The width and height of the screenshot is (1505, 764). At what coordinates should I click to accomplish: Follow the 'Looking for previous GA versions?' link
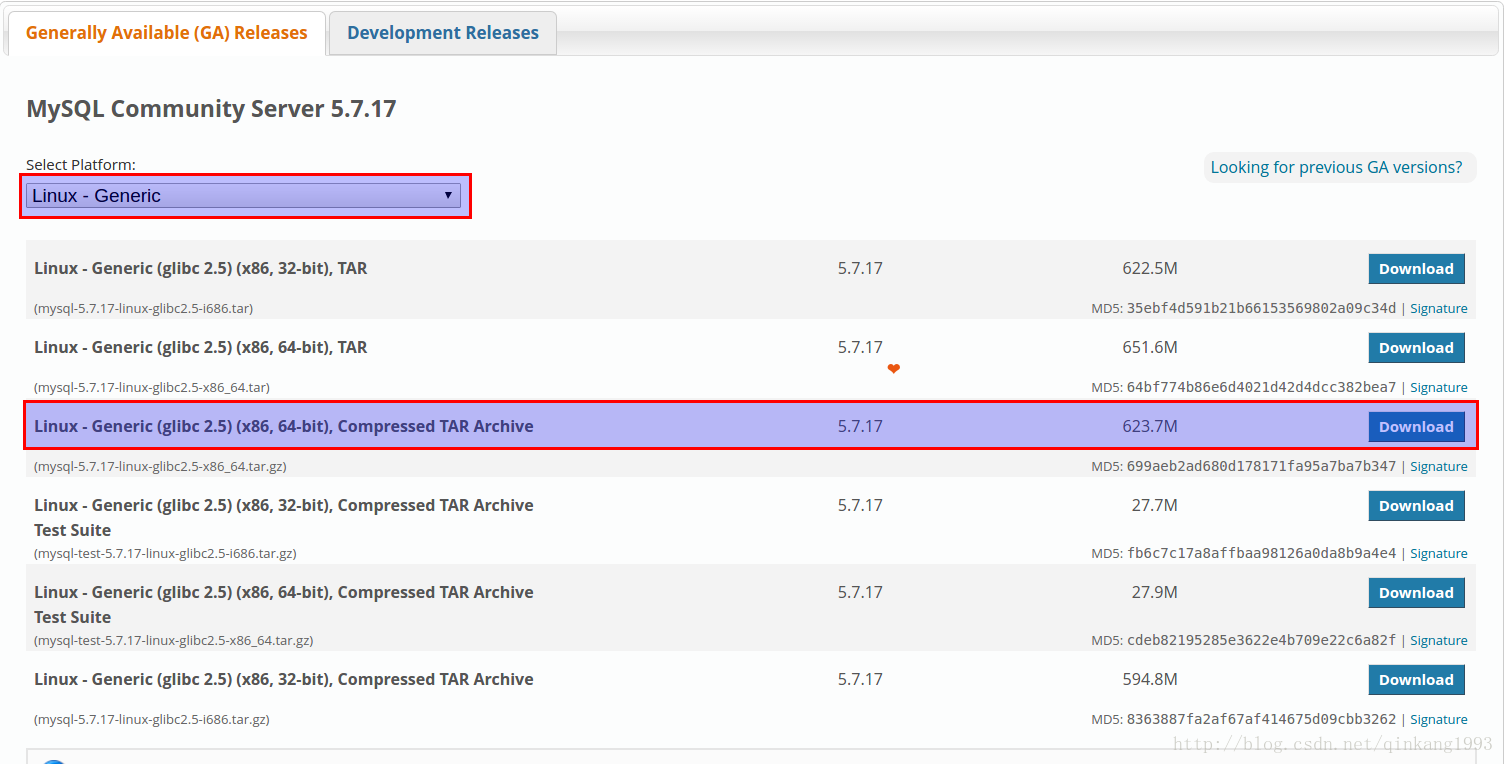click(1336, 167)
